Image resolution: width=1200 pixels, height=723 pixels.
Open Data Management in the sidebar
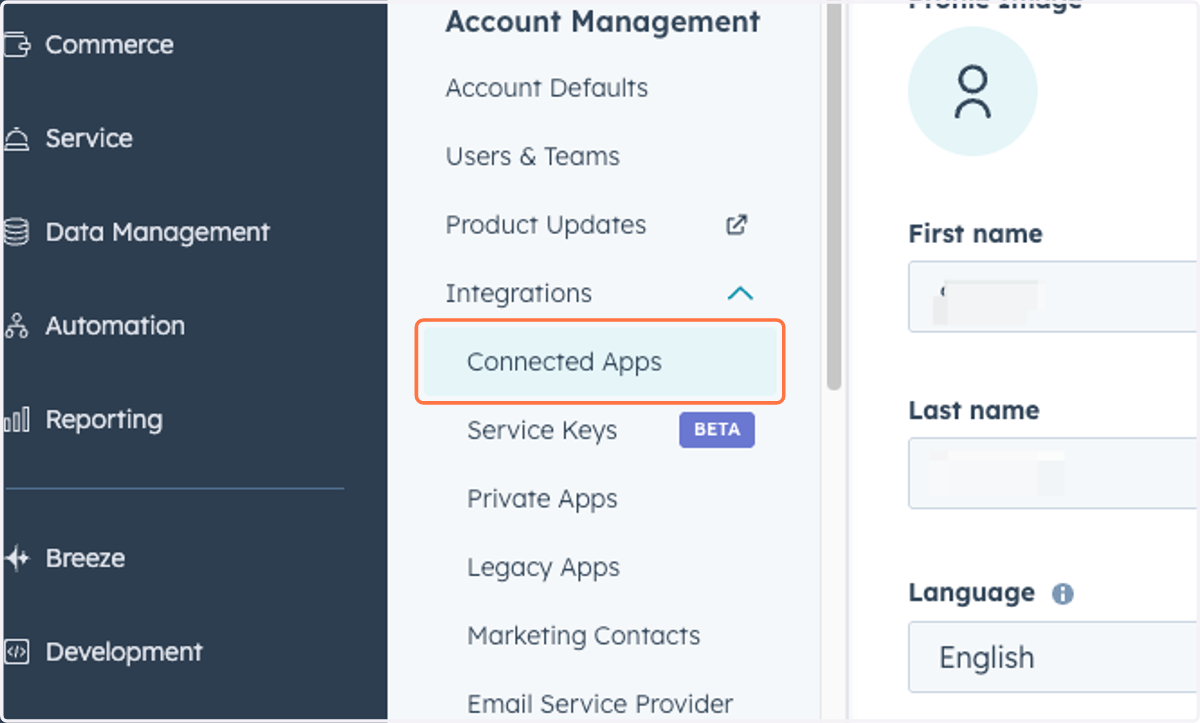[x=157, y=232]
